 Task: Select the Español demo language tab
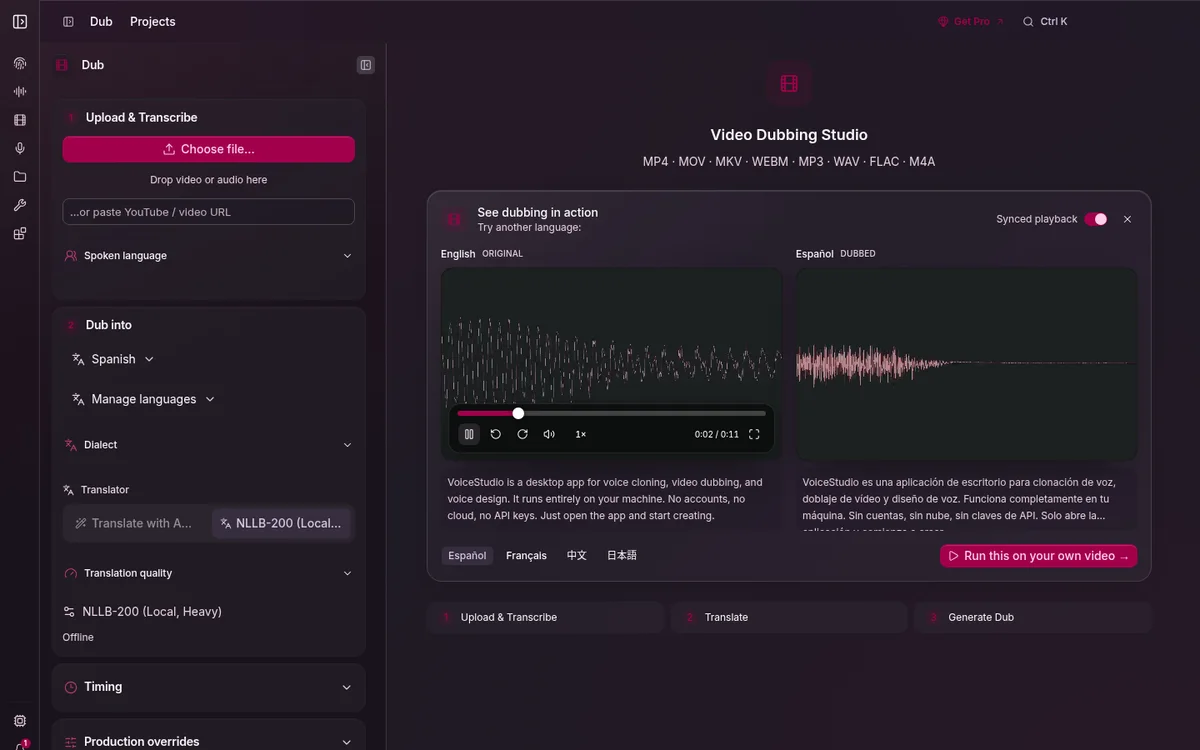(x=467, y=555)
